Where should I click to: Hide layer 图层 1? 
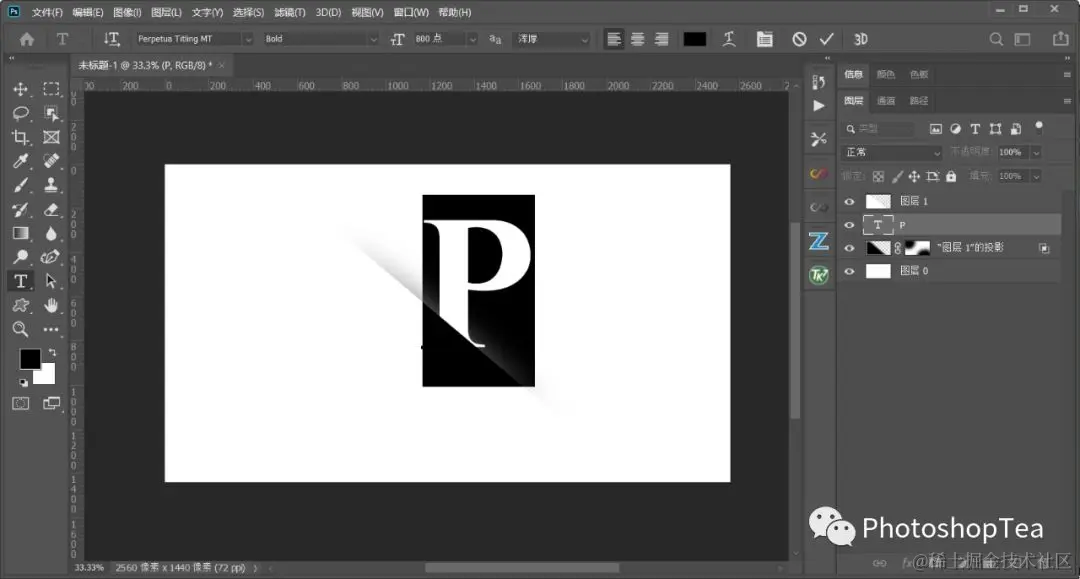849,202
